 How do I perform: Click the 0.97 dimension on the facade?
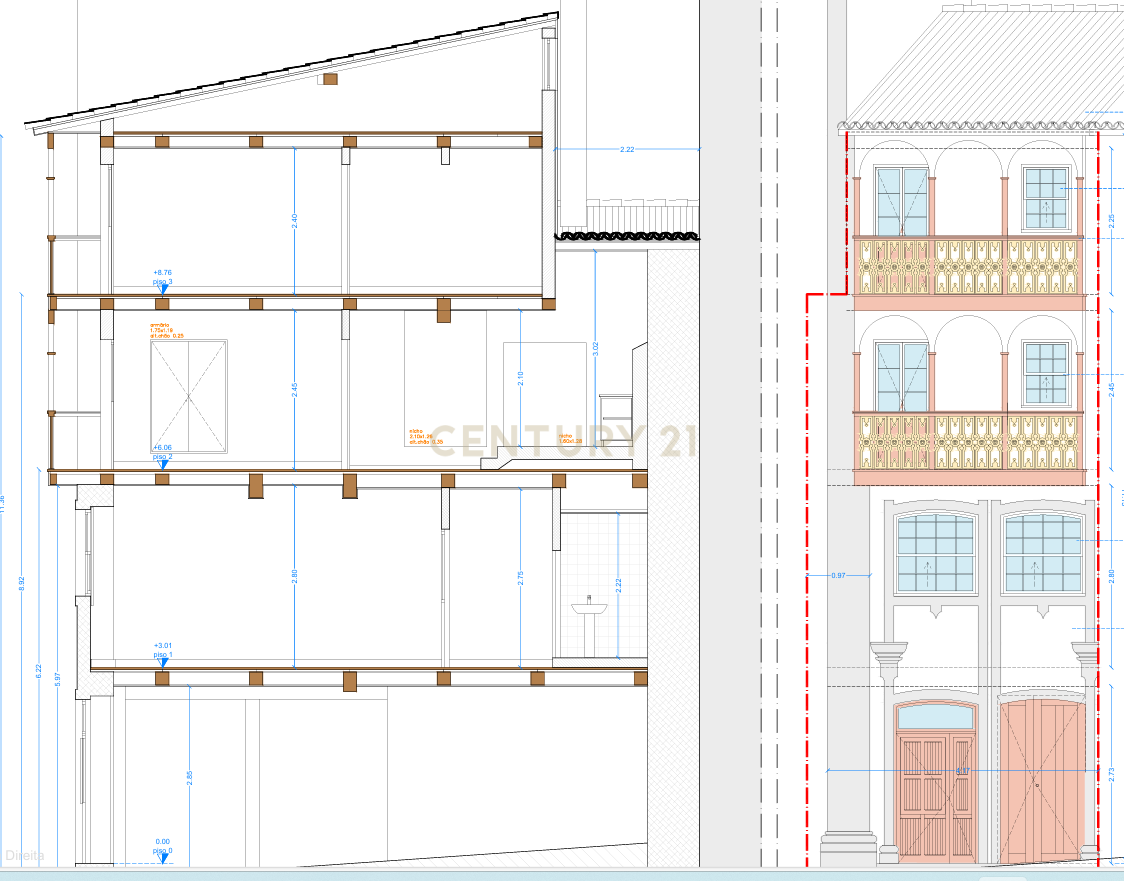pos(838,576)
